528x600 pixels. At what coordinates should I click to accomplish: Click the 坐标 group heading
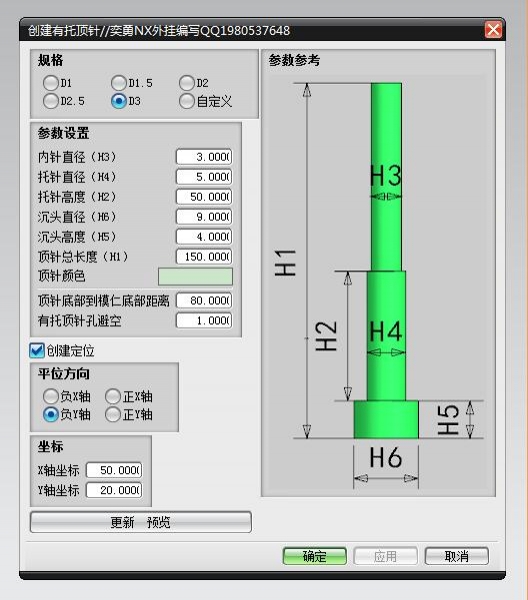click(x=51, y=446)
